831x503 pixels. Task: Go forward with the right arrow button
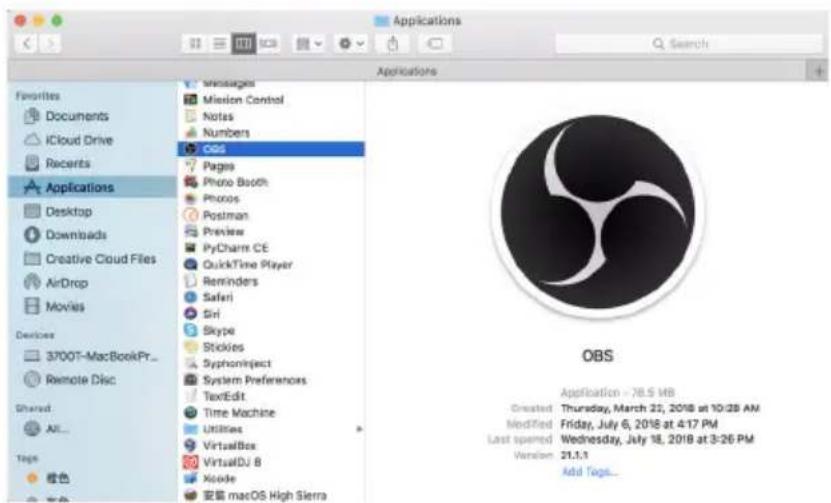click(x=50, y=43)
